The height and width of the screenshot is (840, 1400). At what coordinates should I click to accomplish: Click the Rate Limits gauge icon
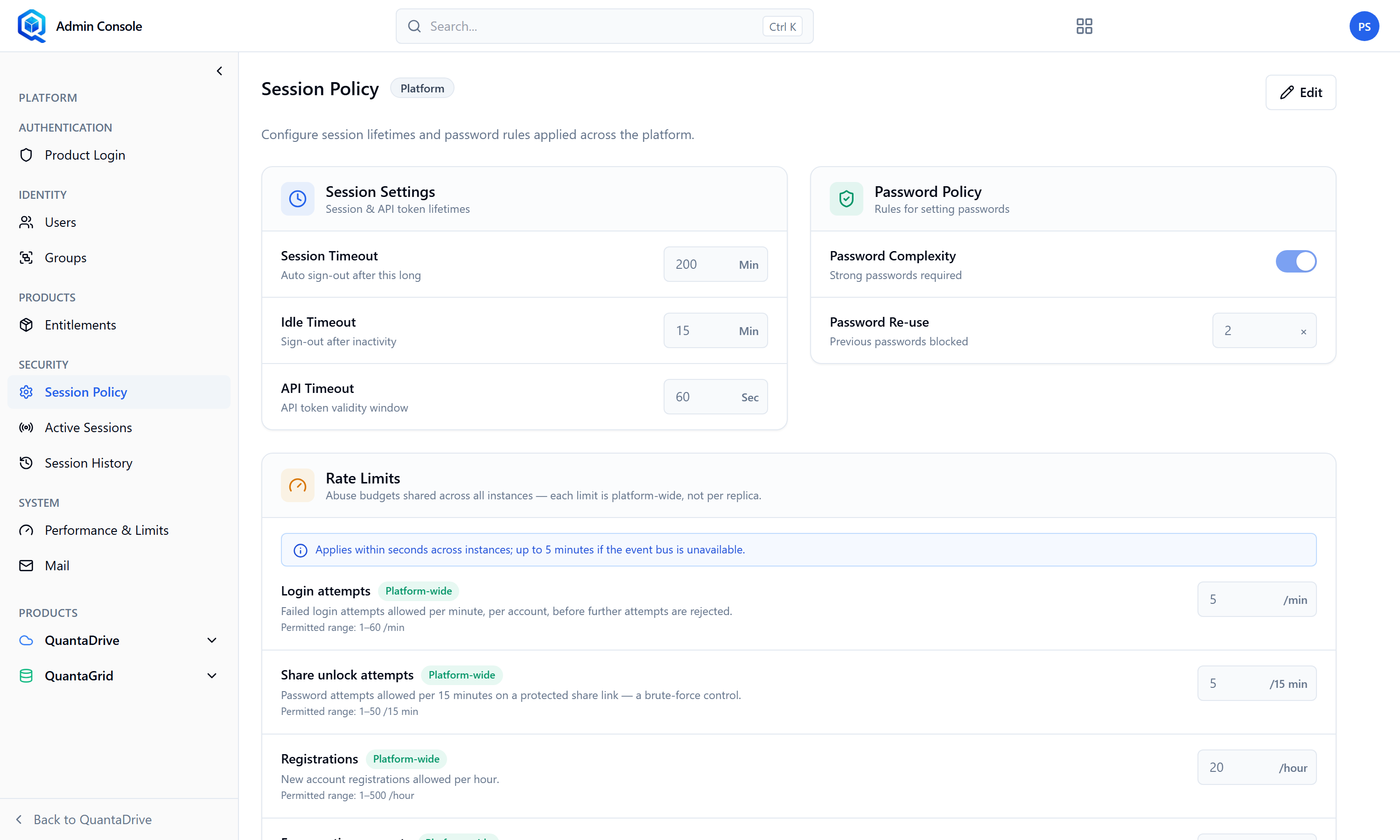[x=298, y=485]
